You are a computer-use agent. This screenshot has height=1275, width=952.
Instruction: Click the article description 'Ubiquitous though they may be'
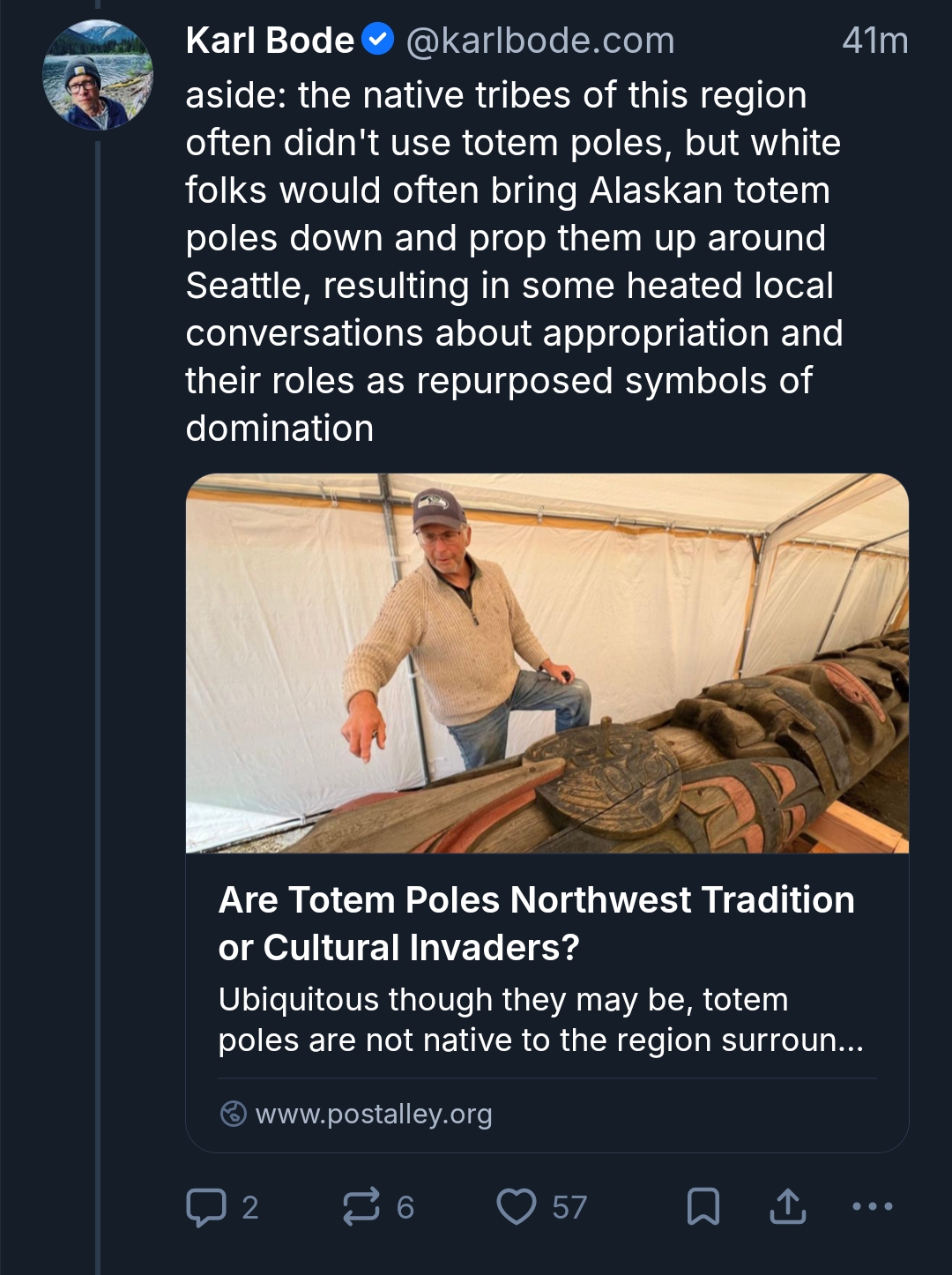pyautogui.click(x=539, y=1019)
